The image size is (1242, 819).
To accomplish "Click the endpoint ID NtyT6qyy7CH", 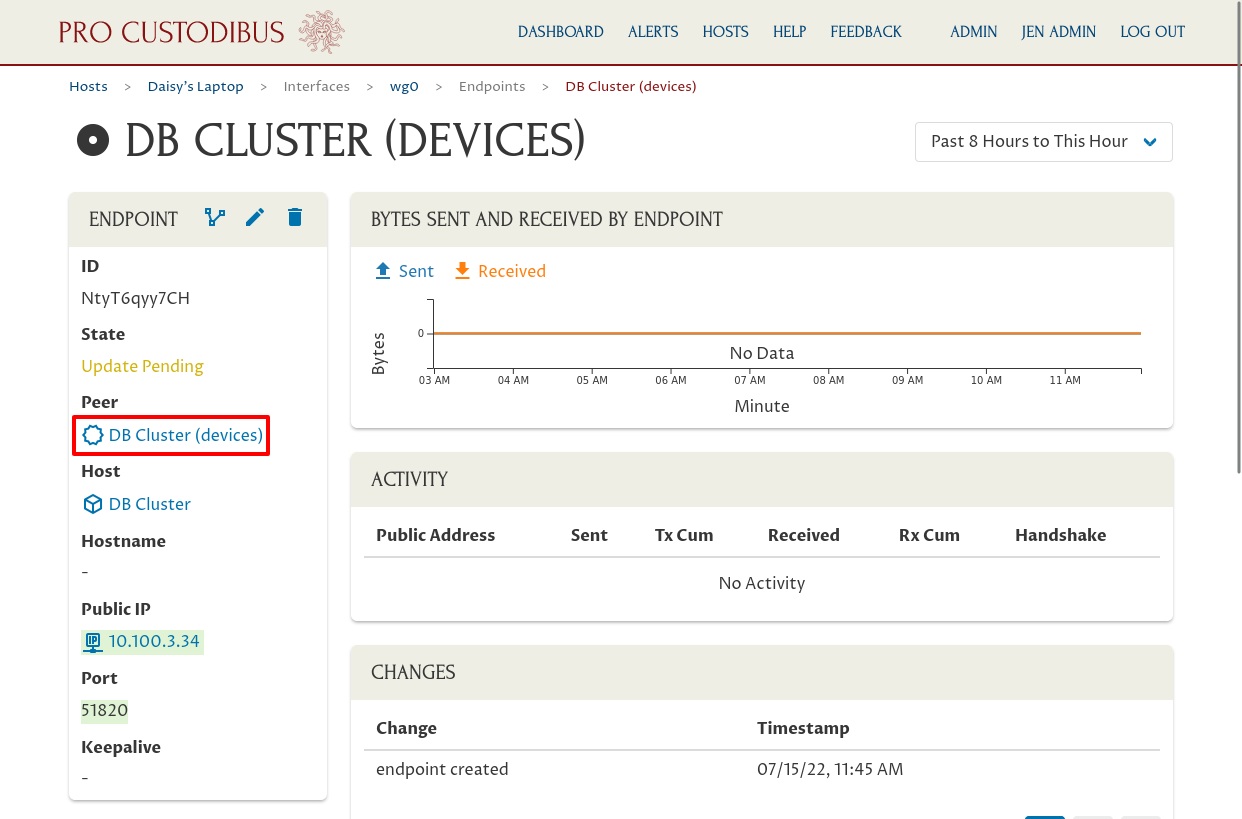I will 135,298.
